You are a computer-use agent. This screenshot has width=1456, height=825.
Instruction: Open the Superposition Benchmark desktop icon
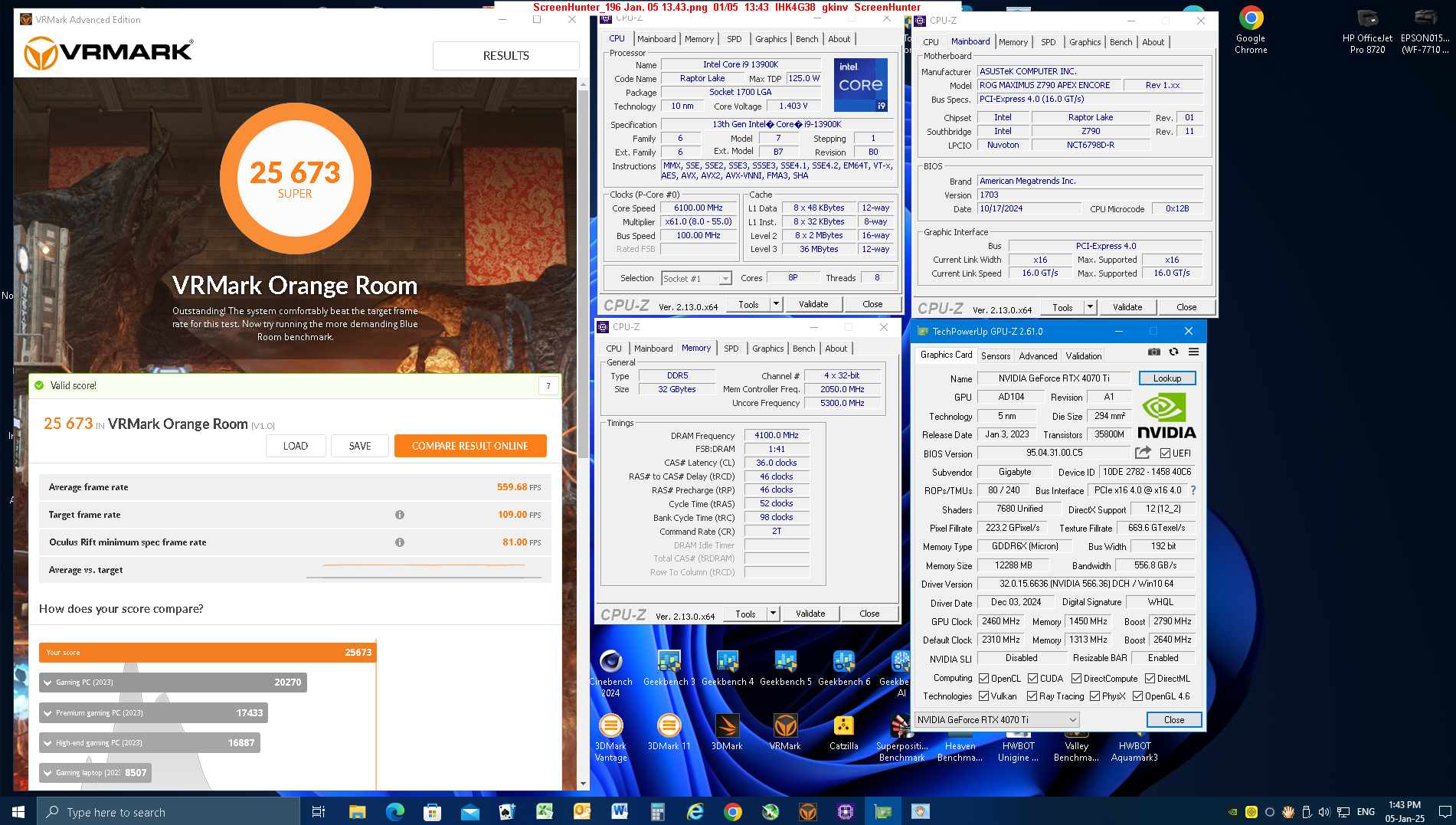tap(901, 738)
